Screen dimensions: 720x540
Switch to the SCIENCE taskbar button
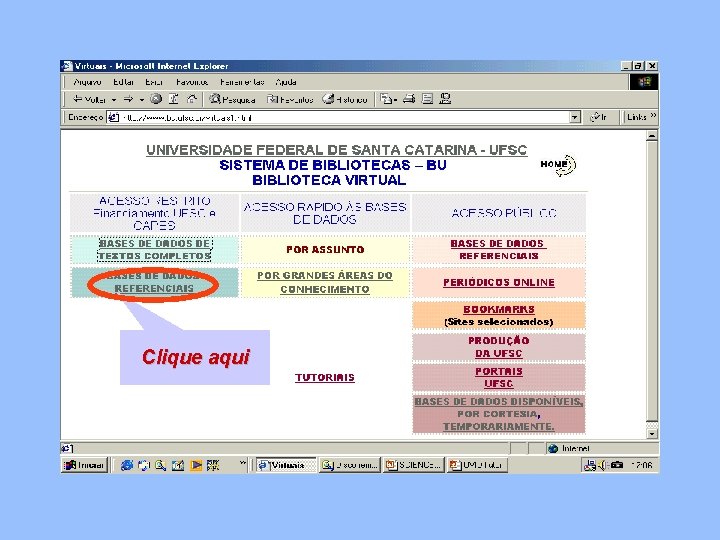[x=414, y=465]
